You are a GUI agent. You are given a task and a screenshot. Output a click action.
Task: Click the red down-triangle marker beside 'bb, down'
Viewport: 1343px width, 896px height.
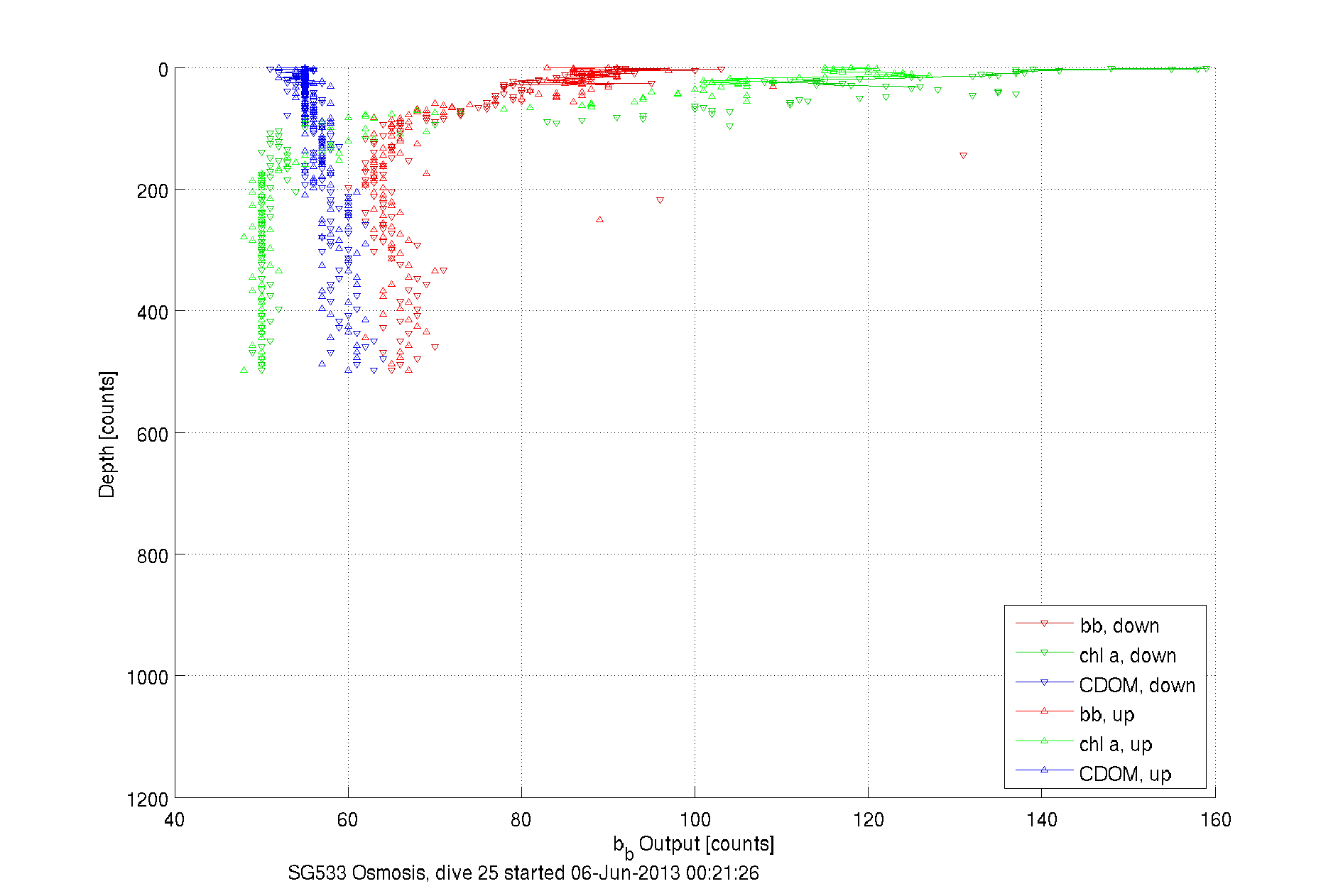tap(1044, 623)
